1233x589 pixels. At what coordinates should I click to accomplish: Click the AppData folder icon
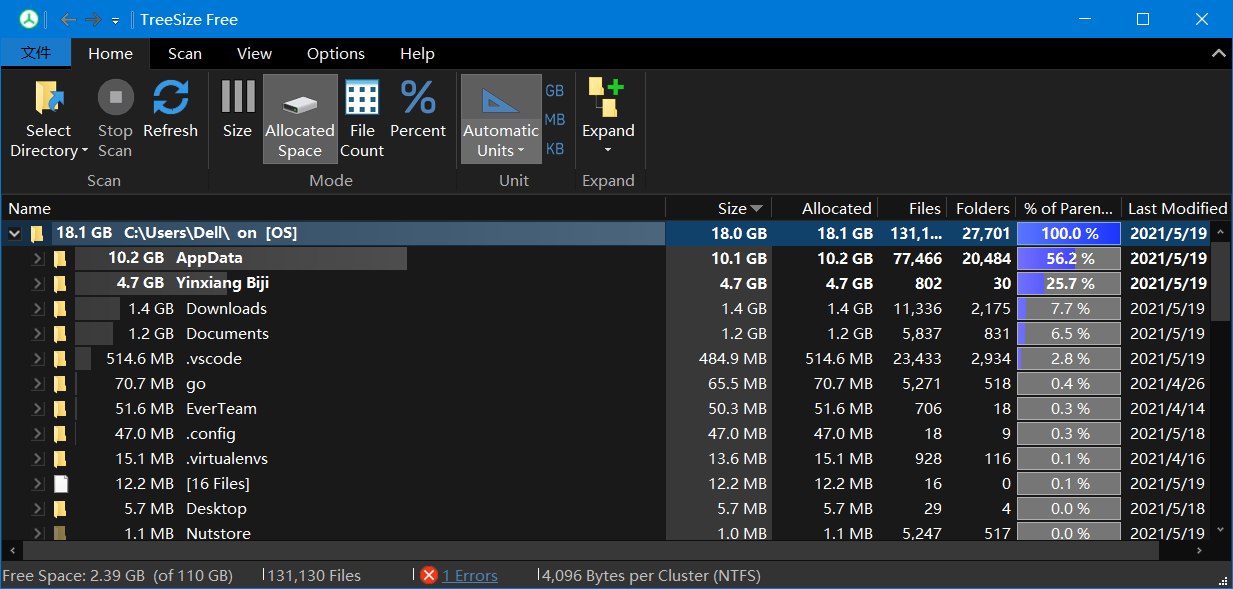[60, 259]
